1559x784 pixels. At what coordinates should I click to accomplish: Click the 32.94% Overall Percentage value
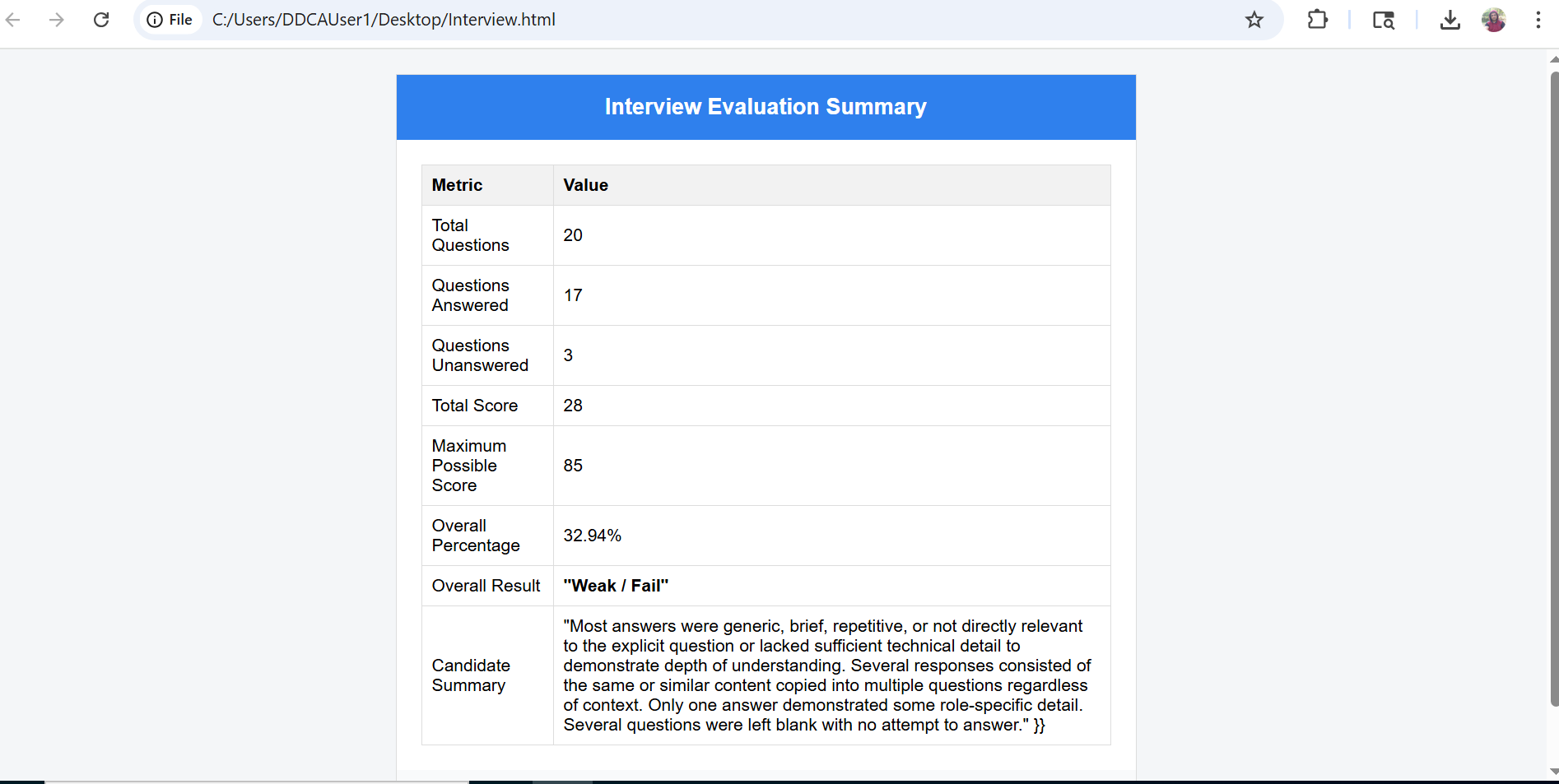click(x=593, y=536)
